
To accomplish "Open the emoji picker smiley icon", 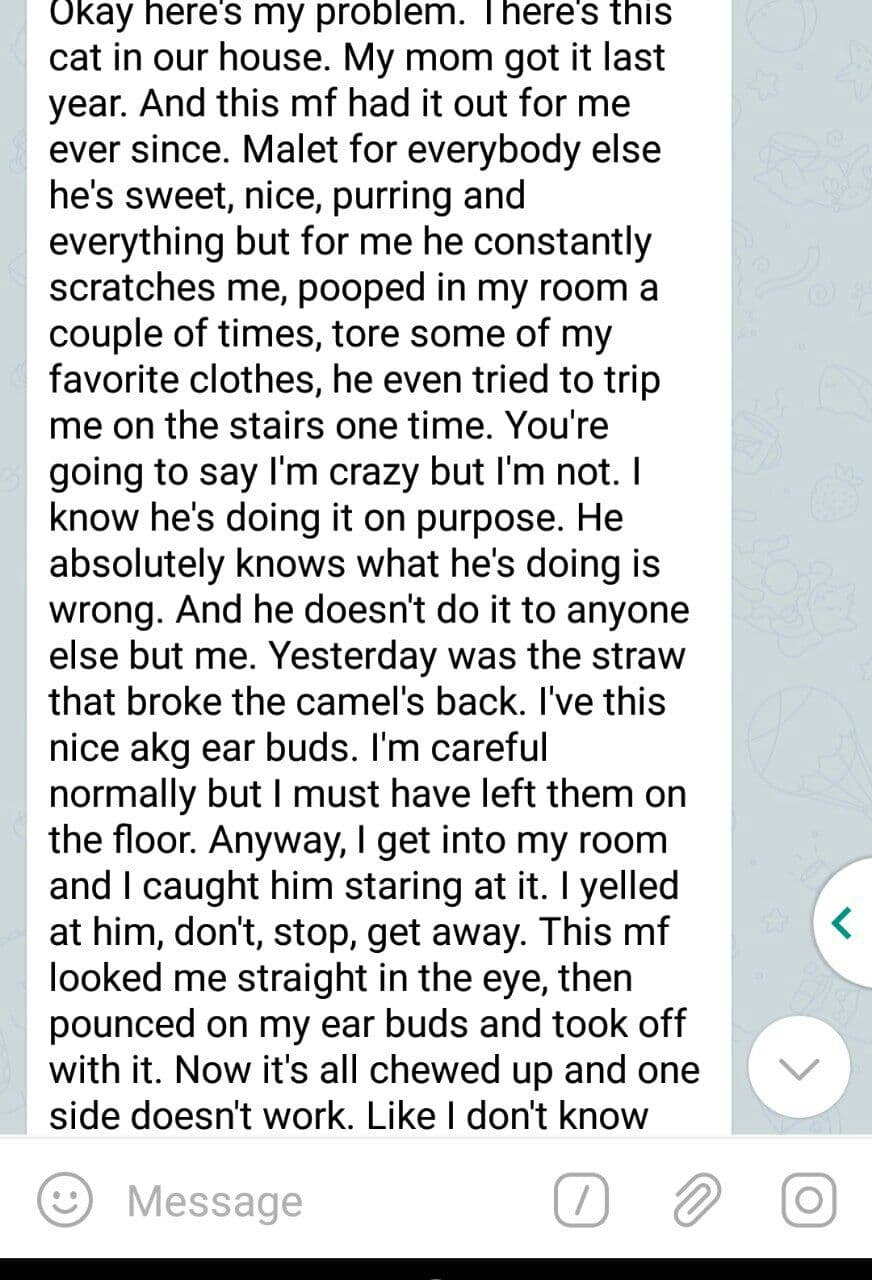I will coord(66,1200).
